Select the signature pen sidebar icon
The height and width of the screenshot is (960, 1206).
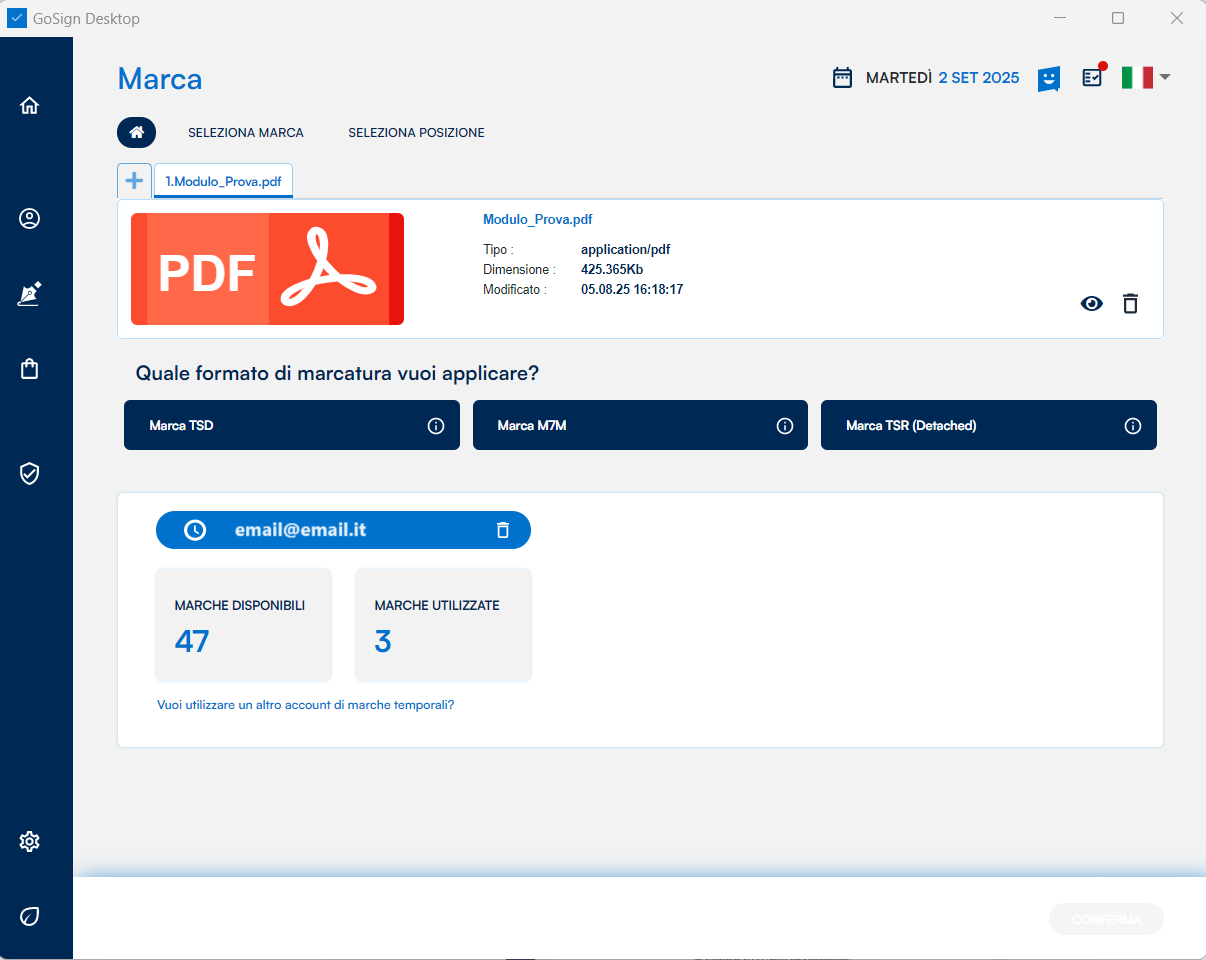29,294
